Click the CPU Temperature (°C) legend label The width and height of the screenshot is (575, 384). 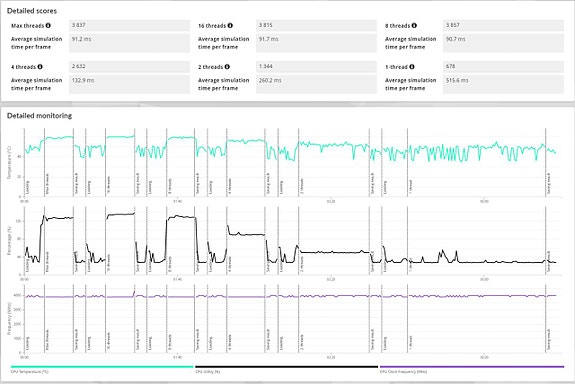(30, 372)
